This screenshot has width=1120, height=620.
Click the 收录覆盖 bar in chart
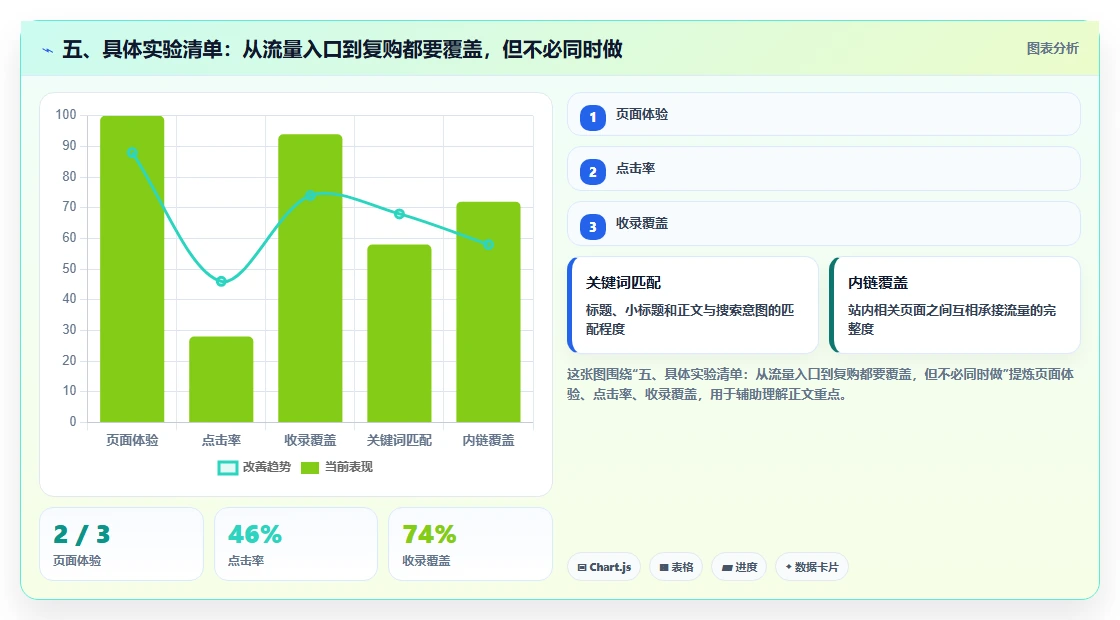(x=310, y=278)
